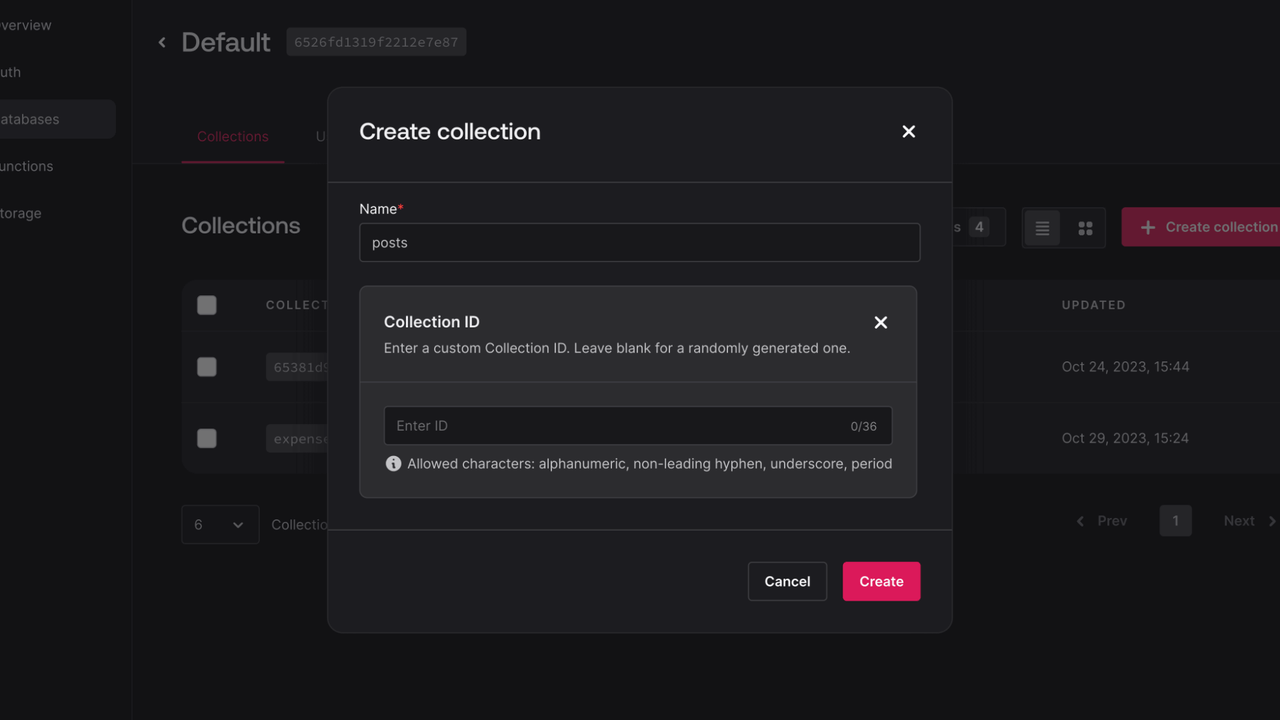Go back using the arrow beside Default

[x=162, y=42]
